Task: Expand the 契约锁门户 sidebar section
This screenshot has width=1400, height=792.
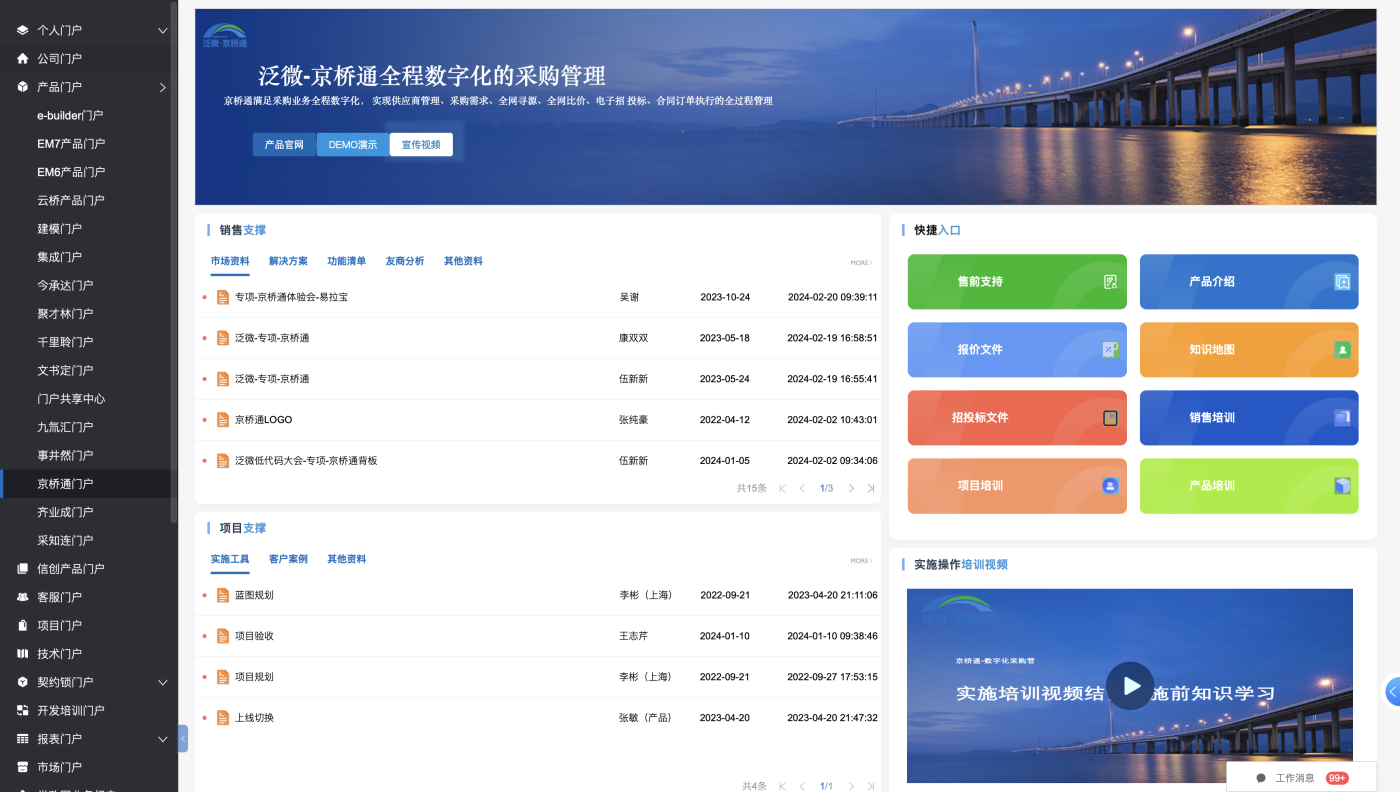Action: pos(163,682)
